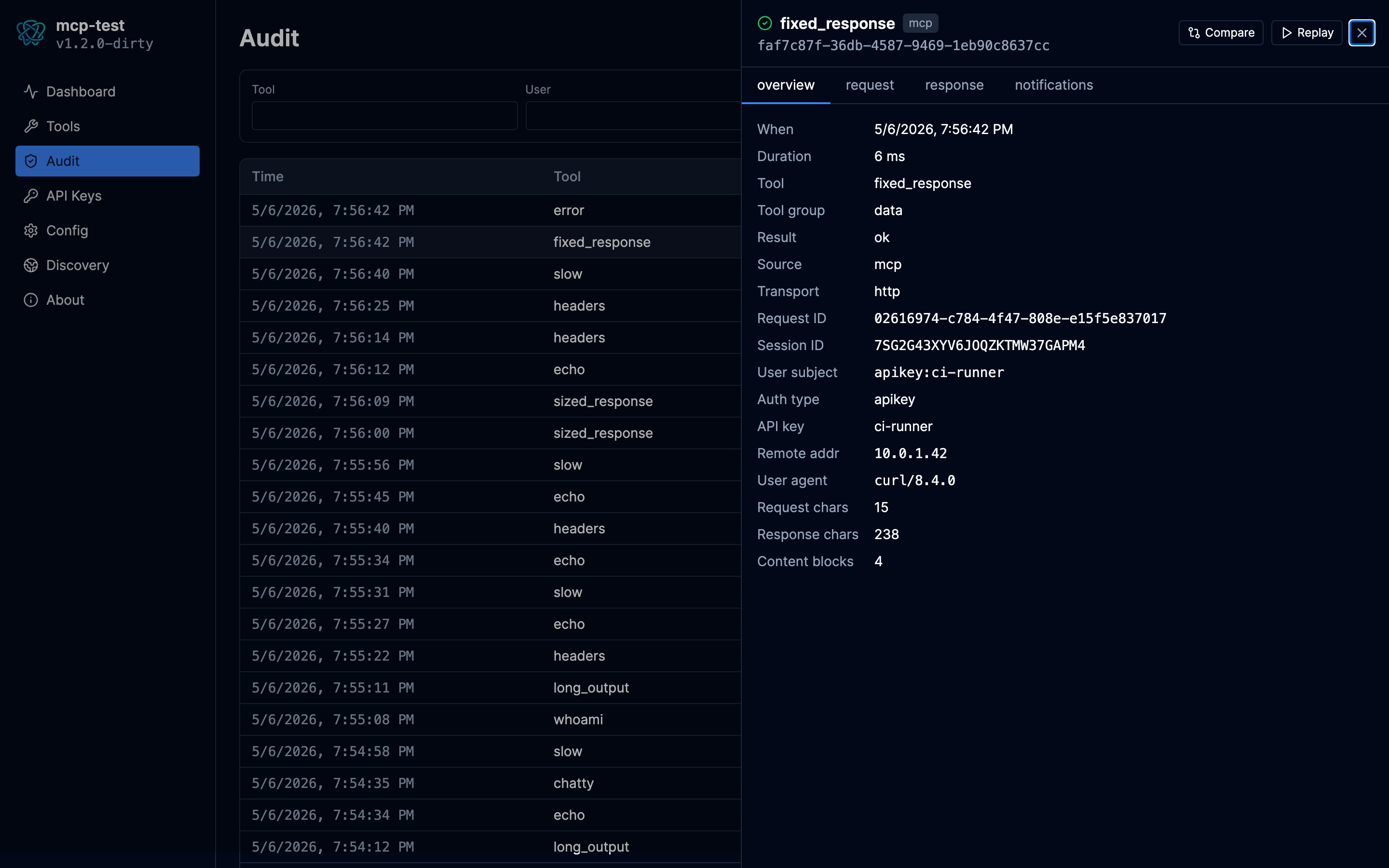
Task: Open the Discovery page
Action: [108, 265]
